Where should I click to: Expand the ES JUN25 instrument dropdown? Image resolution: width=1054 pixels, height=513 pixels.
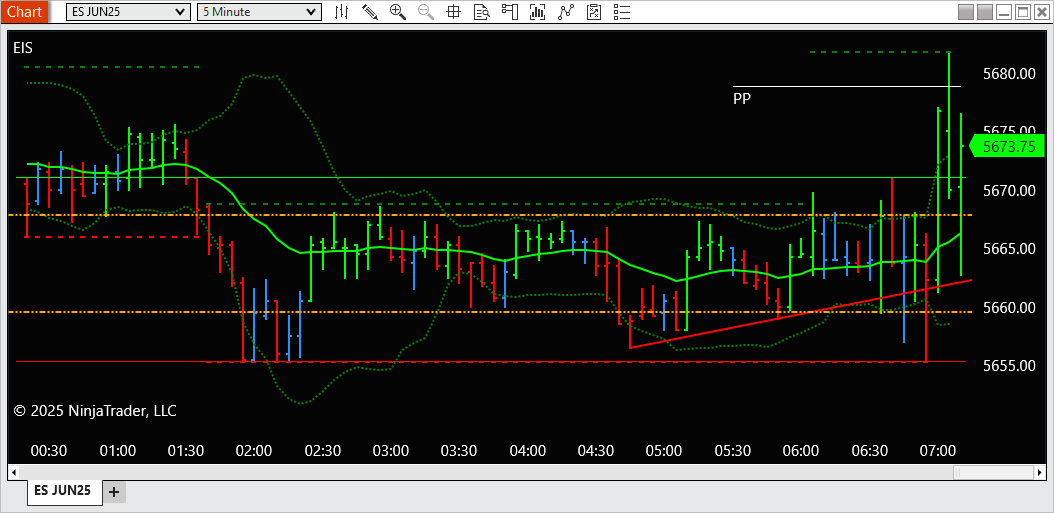click(x=128, y=11)
